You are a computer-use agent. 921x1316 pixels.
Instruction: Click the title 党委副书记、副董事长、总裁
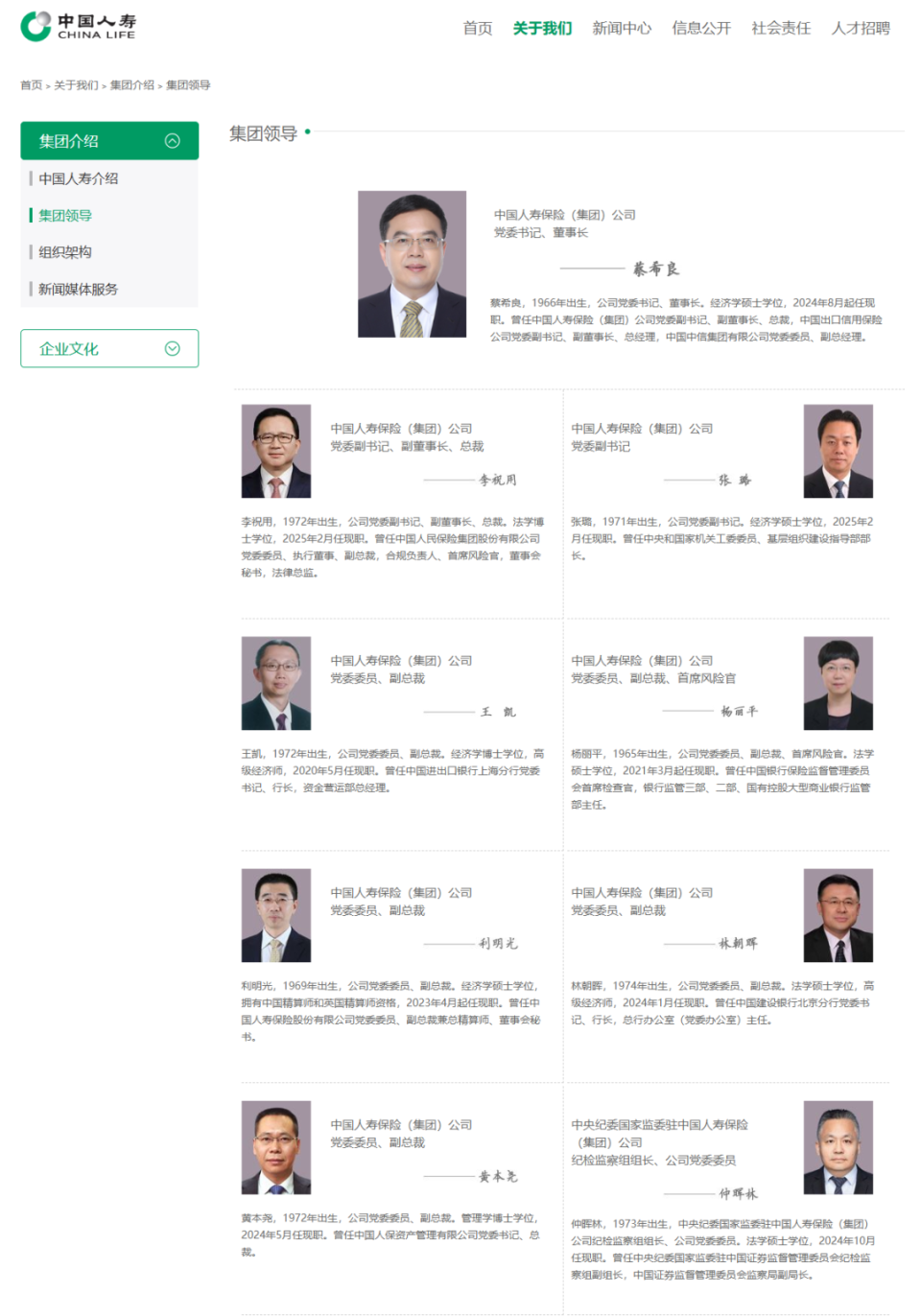click(407, 447)
